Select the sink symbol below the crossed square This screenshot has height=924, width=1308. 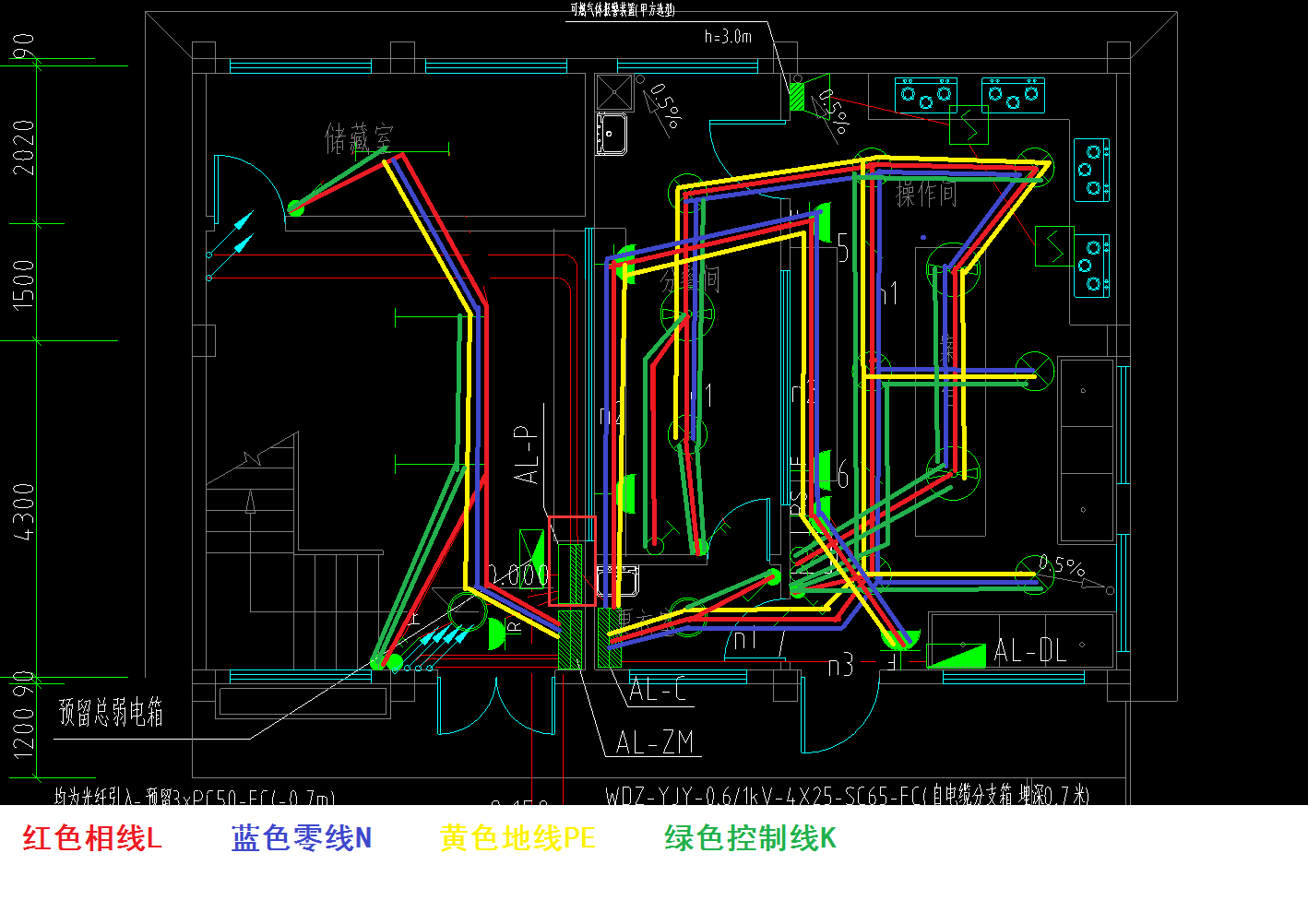pyautogui.click(x=612, y=134)
